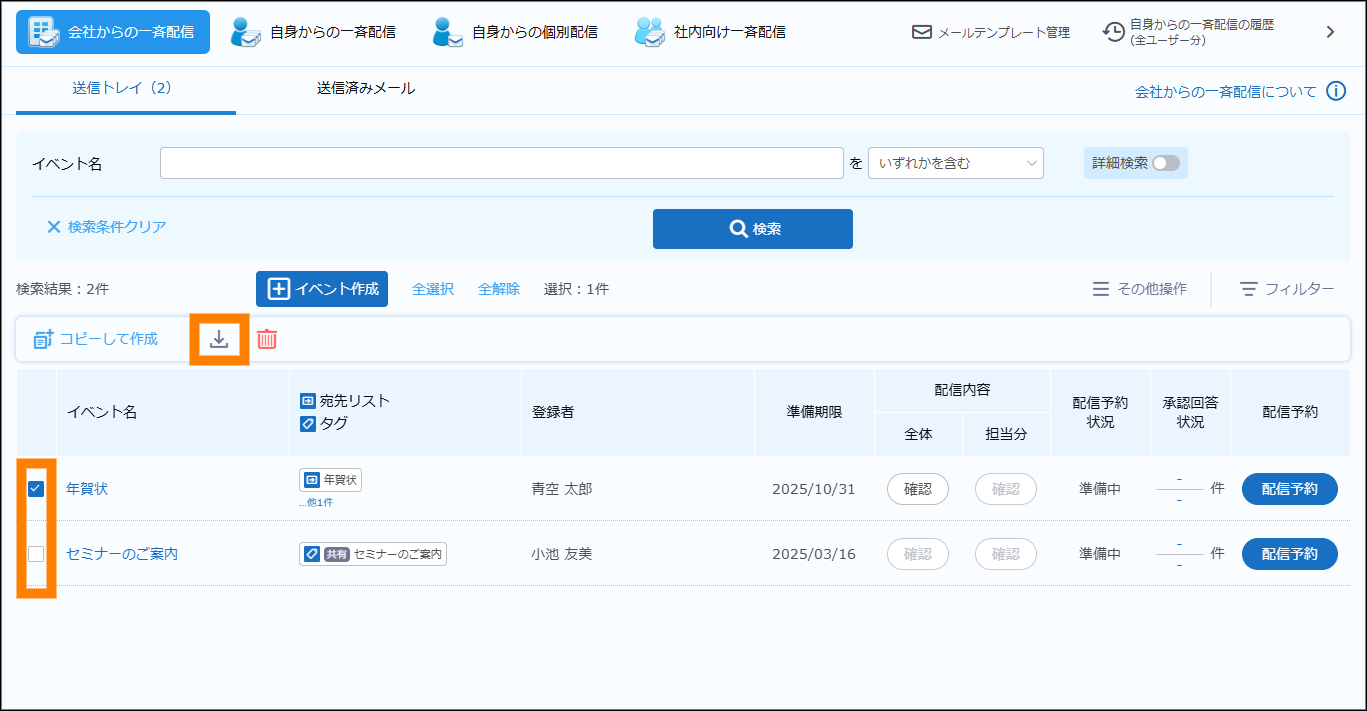The image size is (1367, 711).
Task: Open 自身からの一斉配信の履歴 history icon
Action: 1113,32
